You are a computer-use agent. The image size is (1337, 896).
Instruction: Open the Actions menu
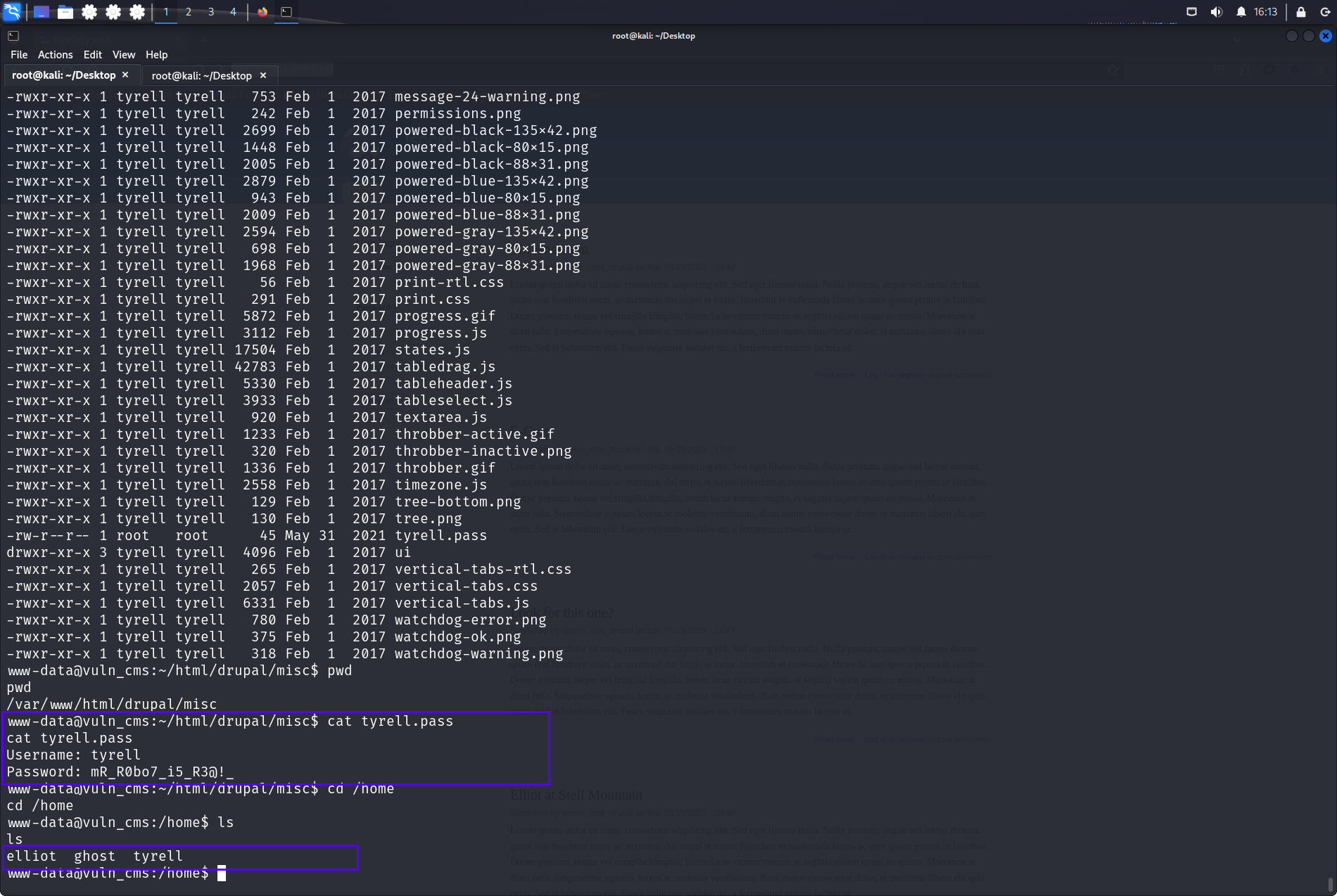[x=55, y=55]
